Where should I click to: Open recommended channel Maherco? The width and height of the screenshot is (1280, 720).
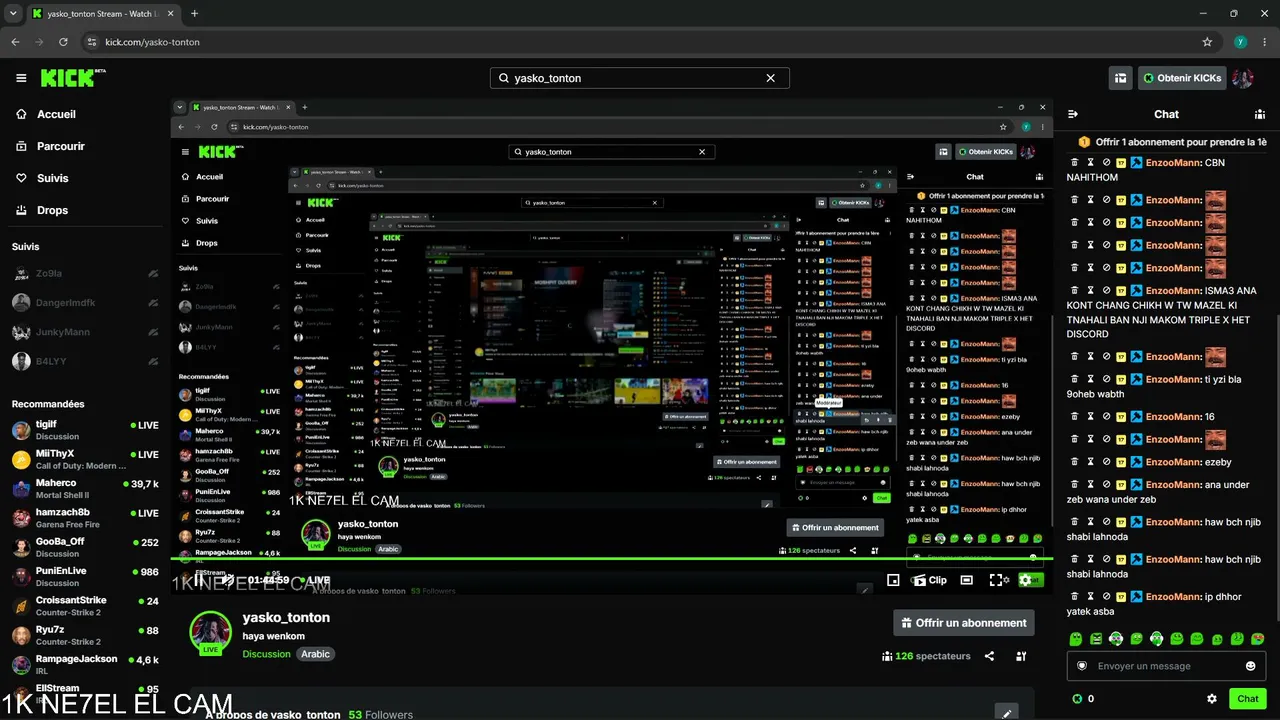(x=84, y=488)
